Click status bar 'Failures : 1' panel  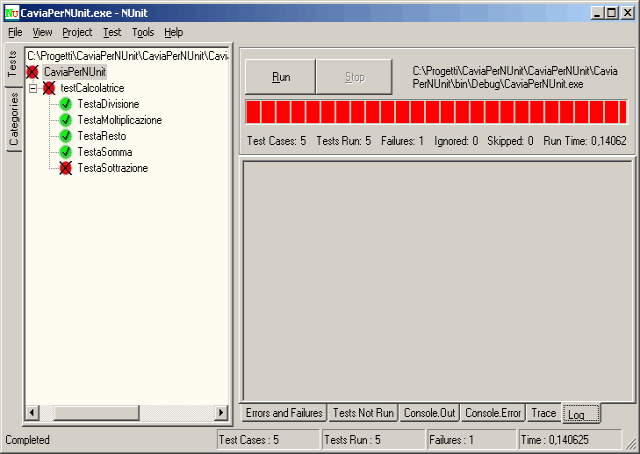point(471,440)
